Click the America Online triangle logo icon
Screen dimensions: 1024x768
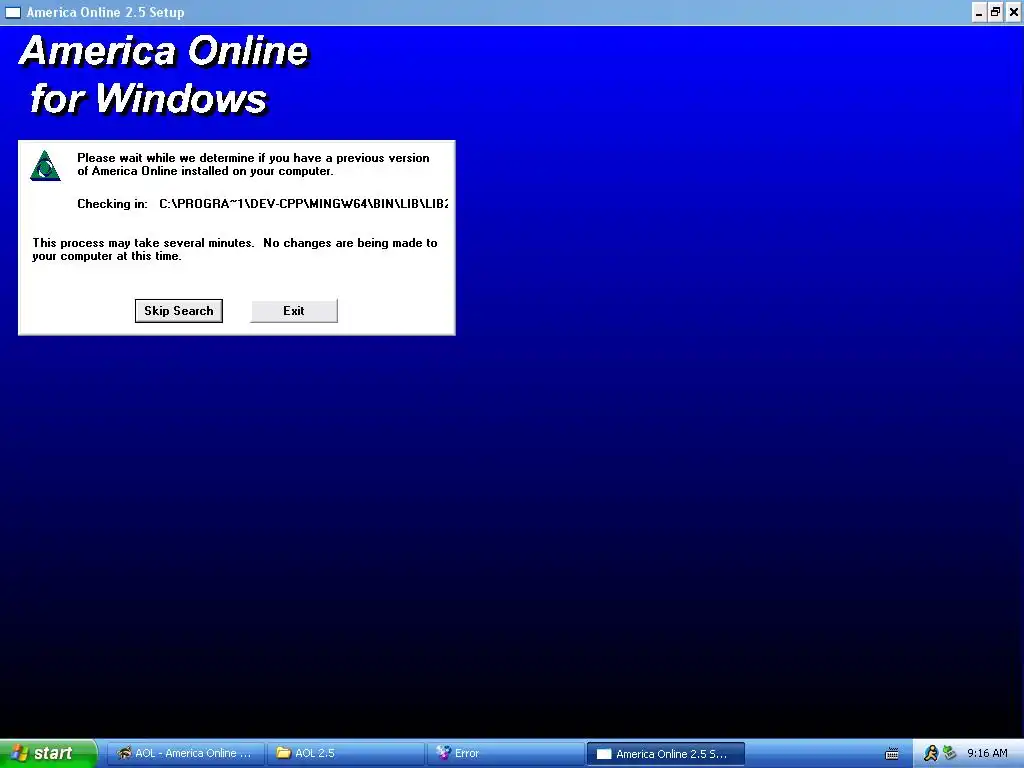click(x=45, y=166)
